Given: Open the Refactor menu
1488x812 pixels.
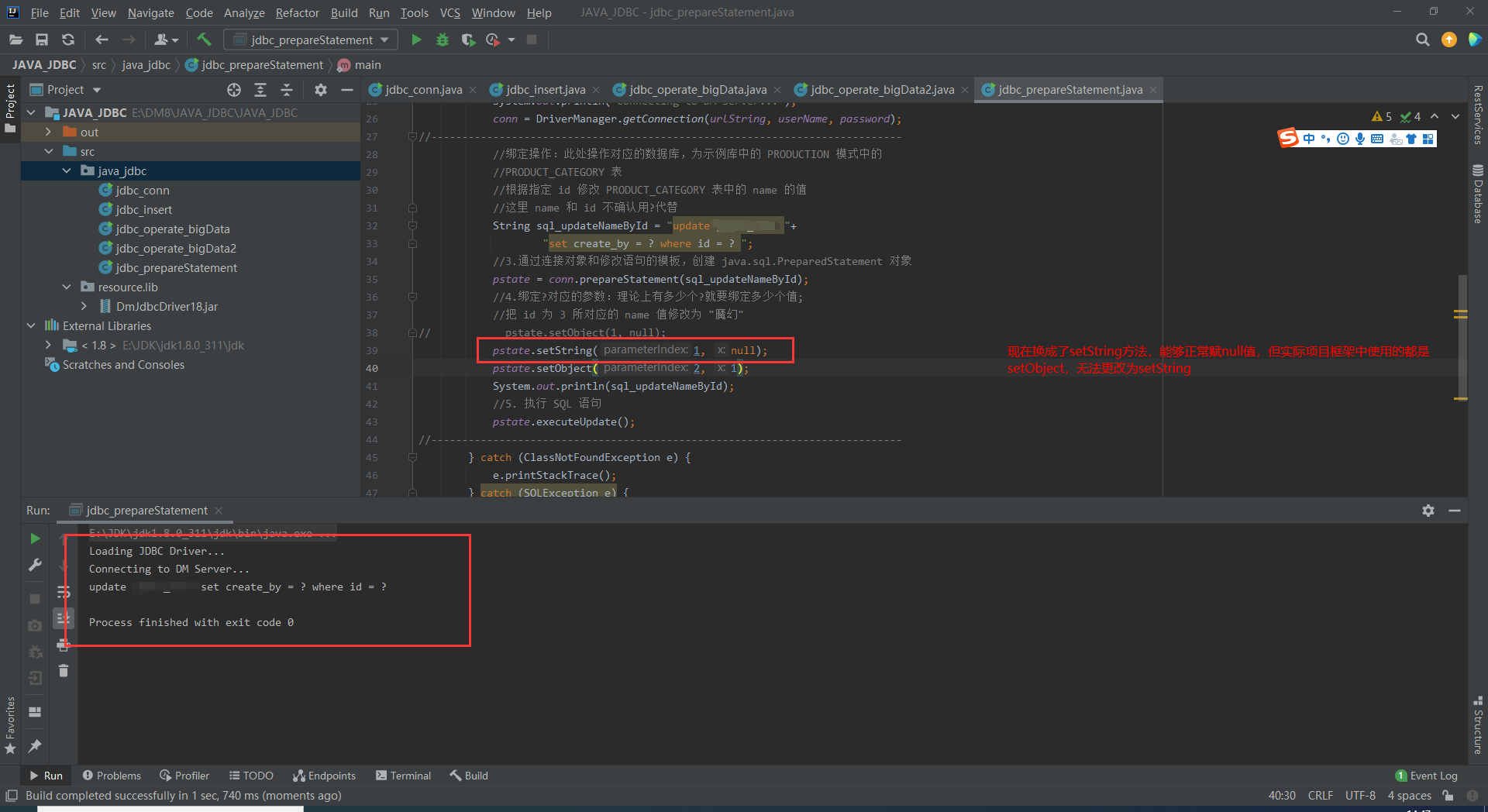Looking at the screenshot, I should 298,12.
